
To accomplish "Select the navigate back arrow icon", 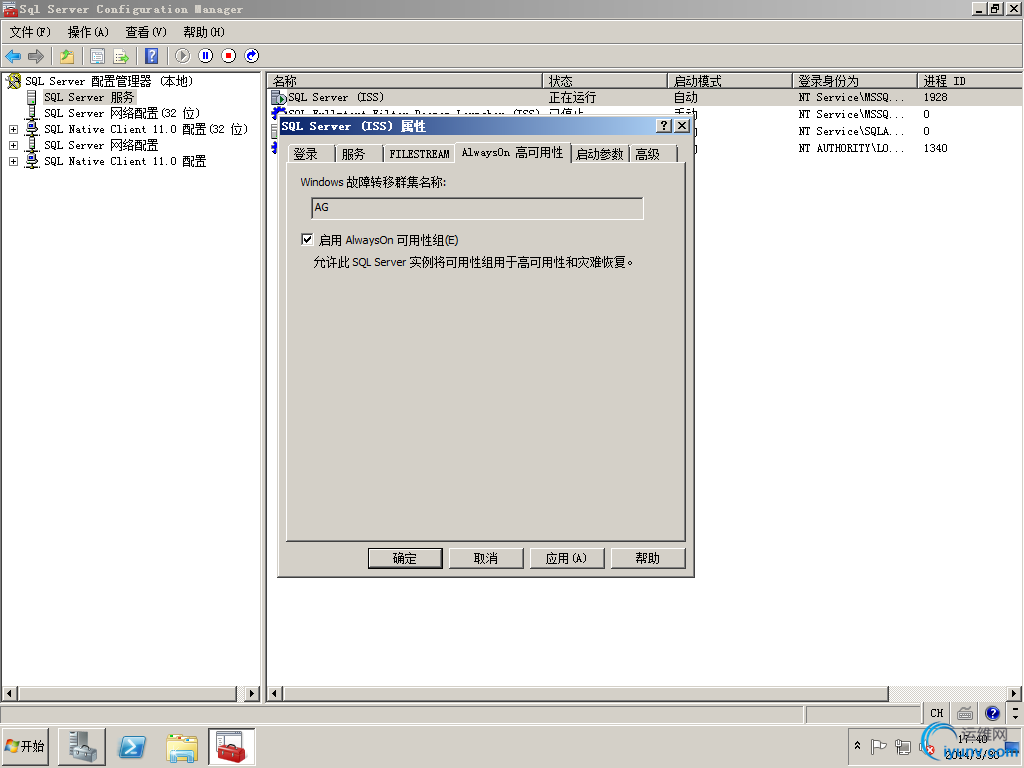I will 13,56.
